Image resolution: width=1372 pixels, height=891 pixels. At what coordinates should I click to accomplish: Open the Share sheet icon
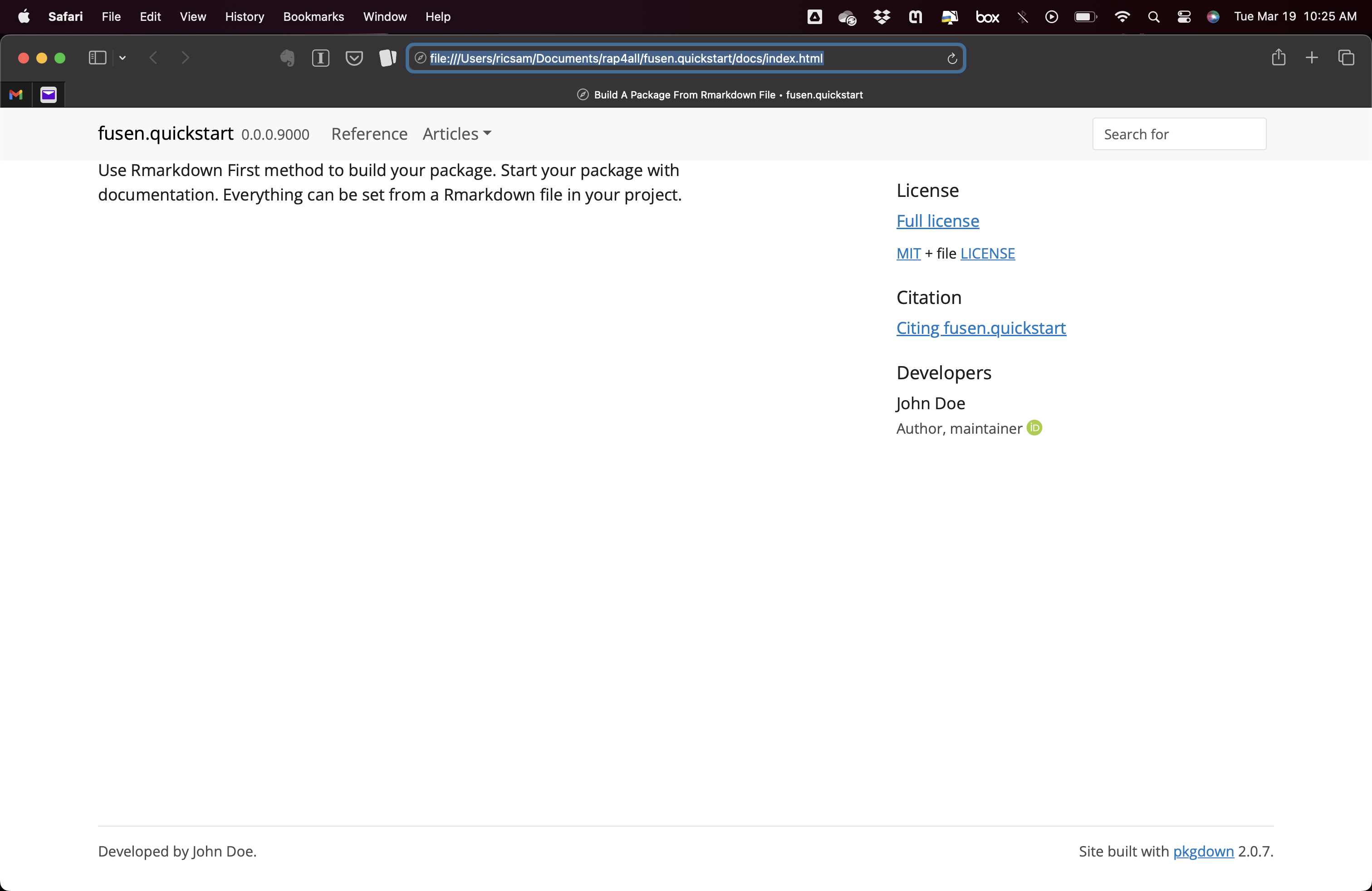[1278, 58]
